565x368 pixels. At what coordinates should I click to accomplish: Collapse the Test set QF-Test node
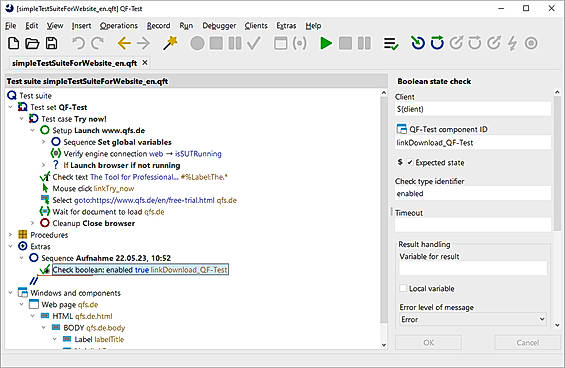click(x=10, y=107)
